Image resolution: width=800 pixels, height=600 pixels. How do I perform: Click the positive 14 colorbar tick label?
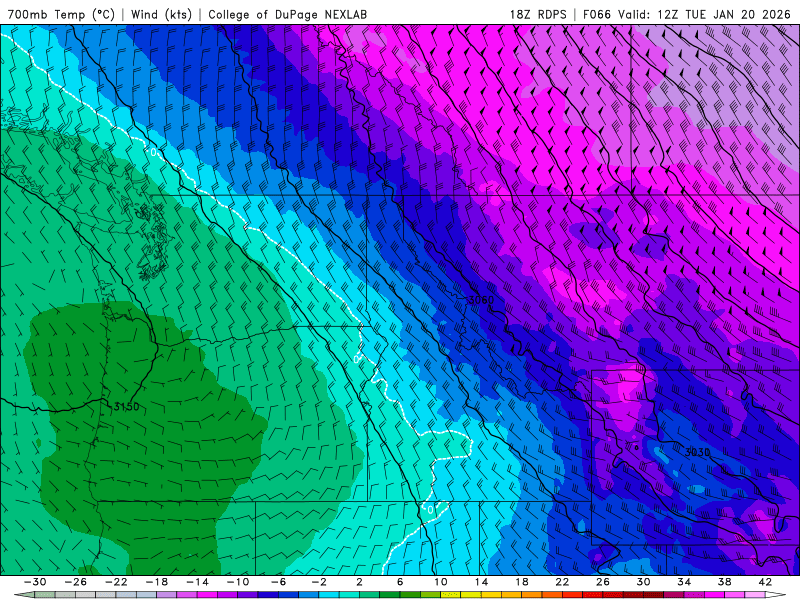[482, 582]
